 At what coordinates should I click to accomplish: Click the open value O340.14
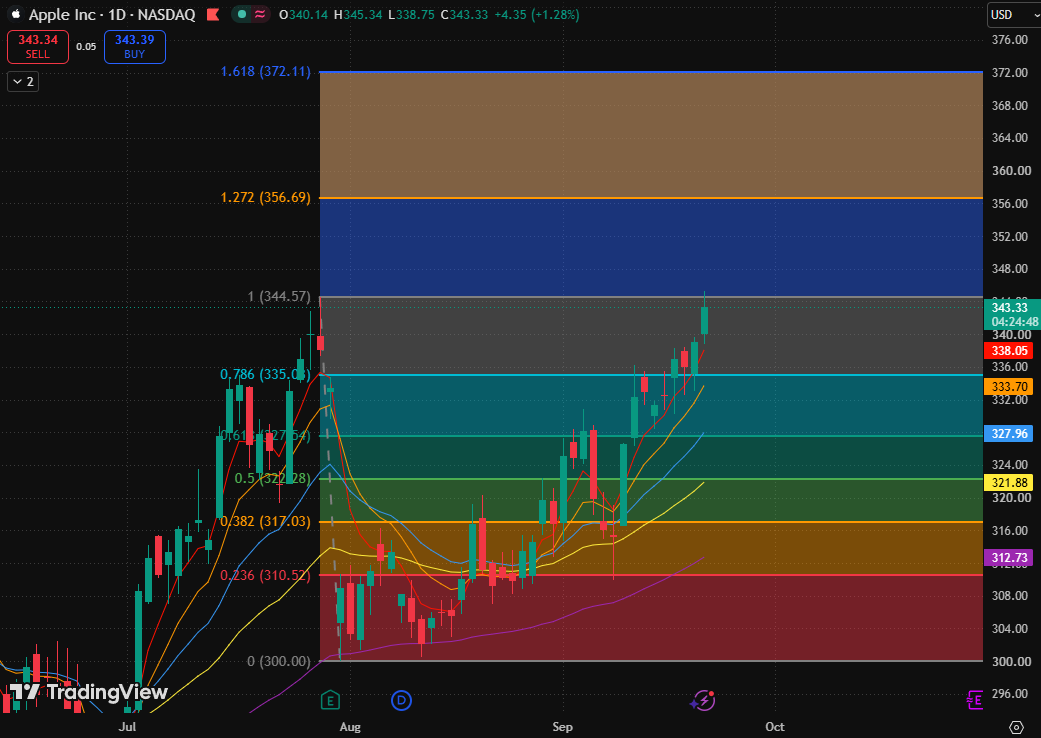click(x=303, y=15)
